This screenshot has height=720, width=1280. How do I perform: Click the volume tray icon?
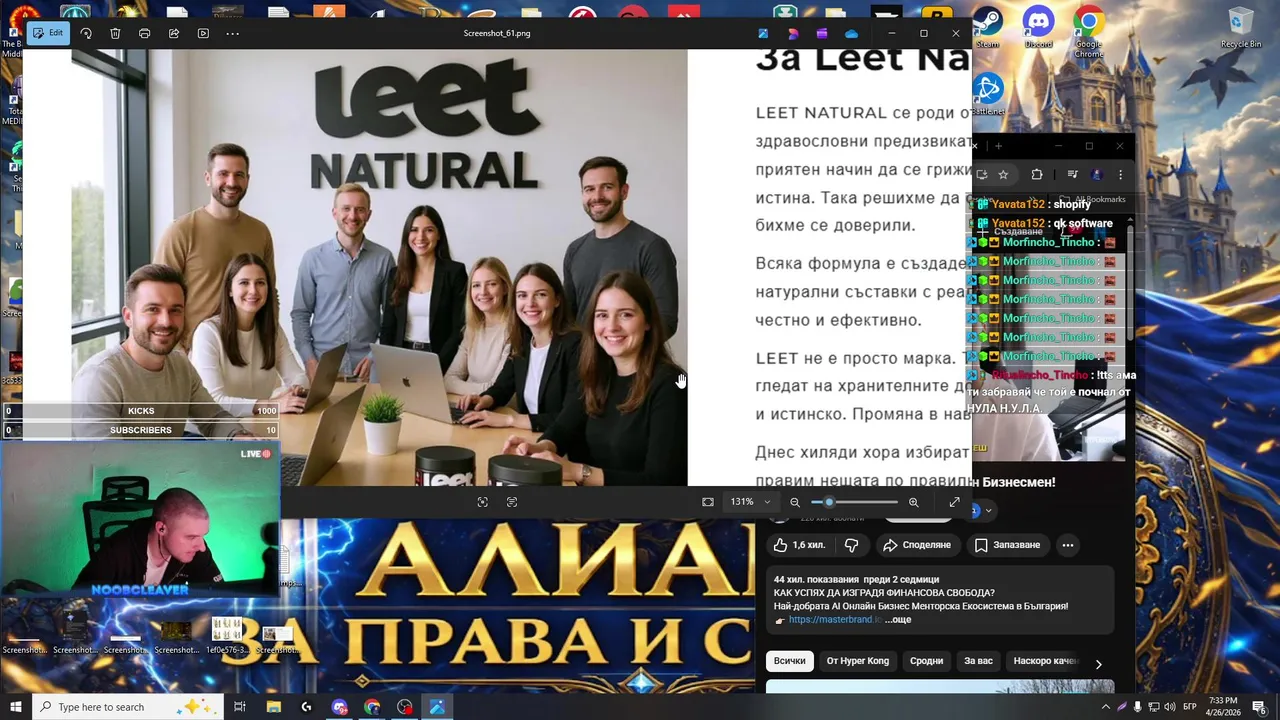pos(1170,707)
